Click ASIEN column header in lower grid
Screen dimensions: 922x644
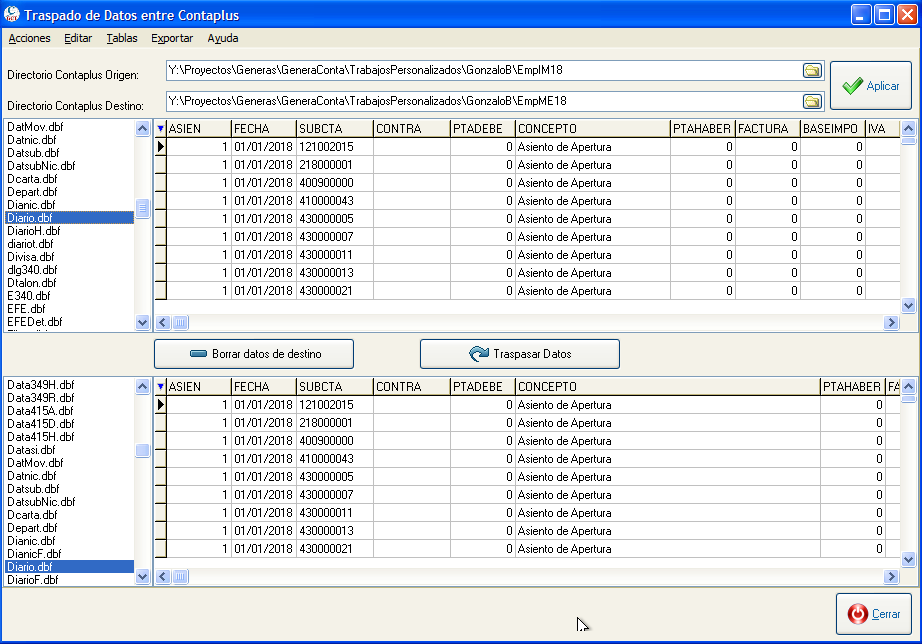coord(199,387)
